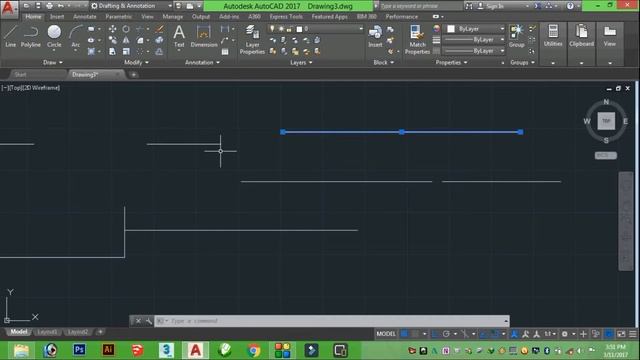Click the Mirror tool icon
This screenshot has width=640, height=360.
point(126,40)
